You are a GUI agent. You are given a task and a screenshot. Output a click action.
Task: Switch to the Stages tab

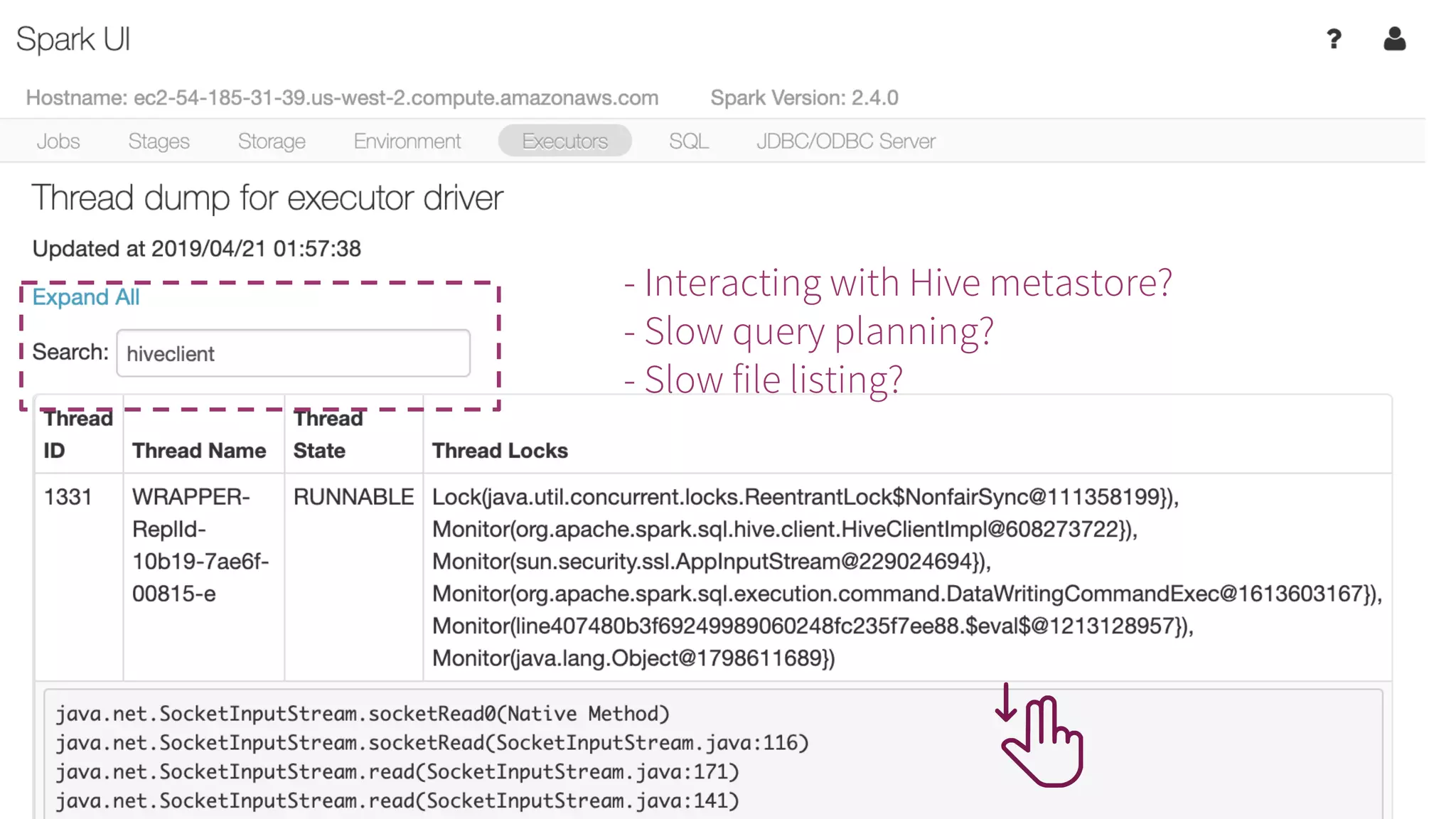click(x=159, y=141)
